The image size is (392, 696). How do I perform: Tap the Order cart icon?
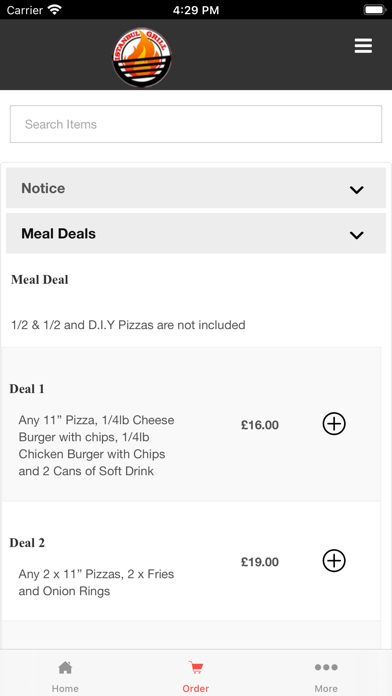click(x=196, y=667)
